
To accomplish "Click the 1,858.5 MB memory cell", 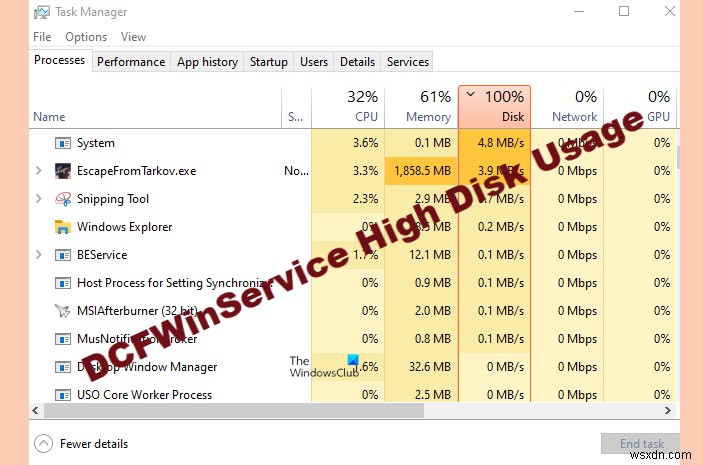I will [x=421, y=171].
